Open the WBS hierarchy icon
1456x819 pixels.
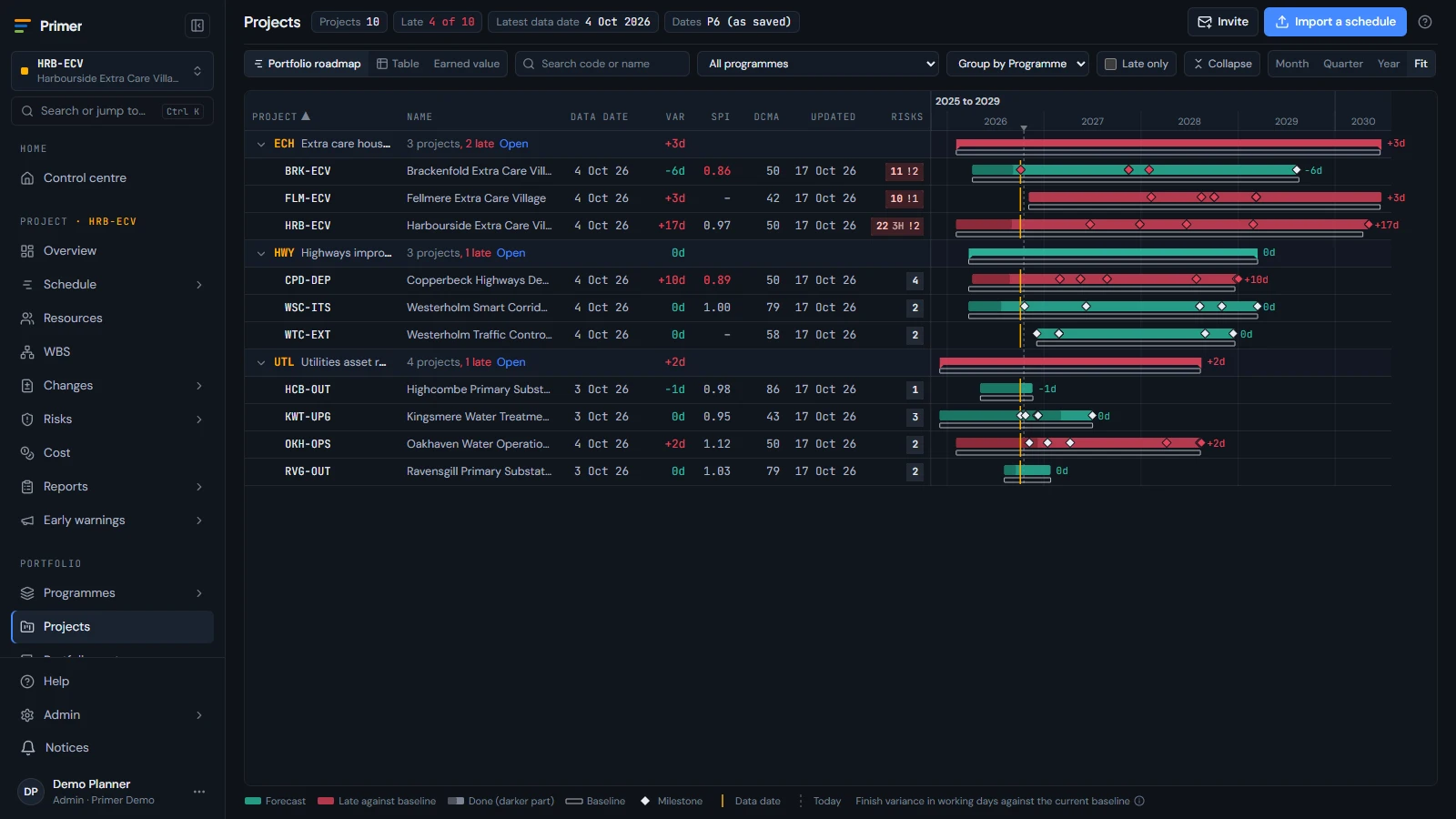pyautogui.click(x=27, y=352)
